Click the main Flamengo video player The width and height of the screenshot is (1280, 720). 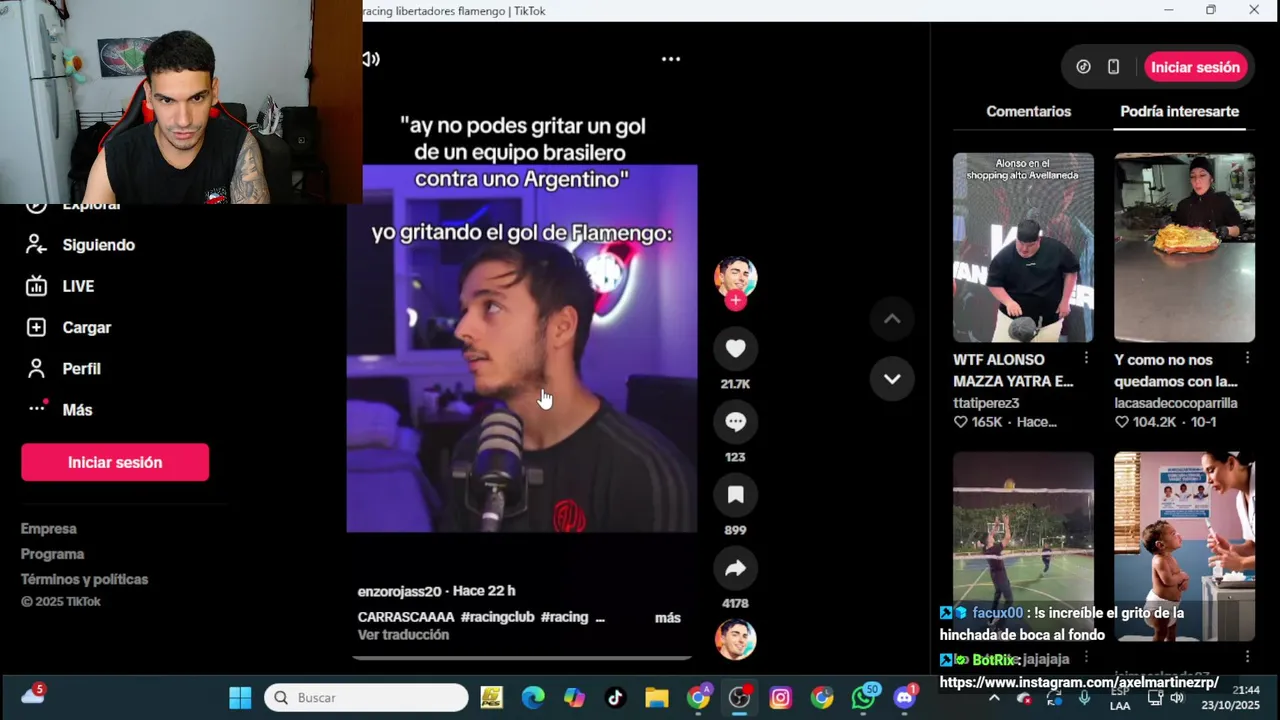(521, 348)
